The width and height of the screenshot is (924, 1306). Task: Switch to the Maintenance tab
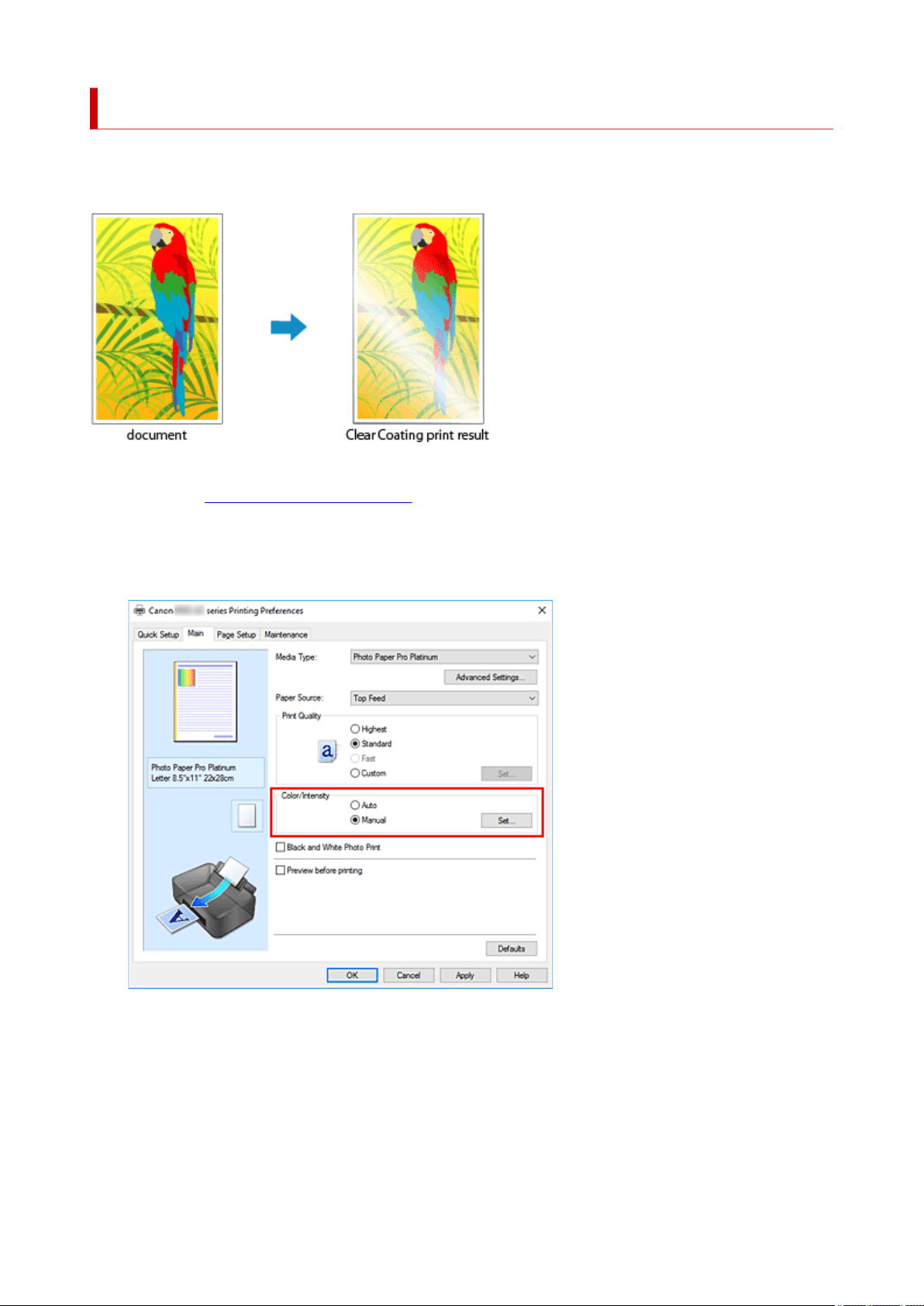286,635
